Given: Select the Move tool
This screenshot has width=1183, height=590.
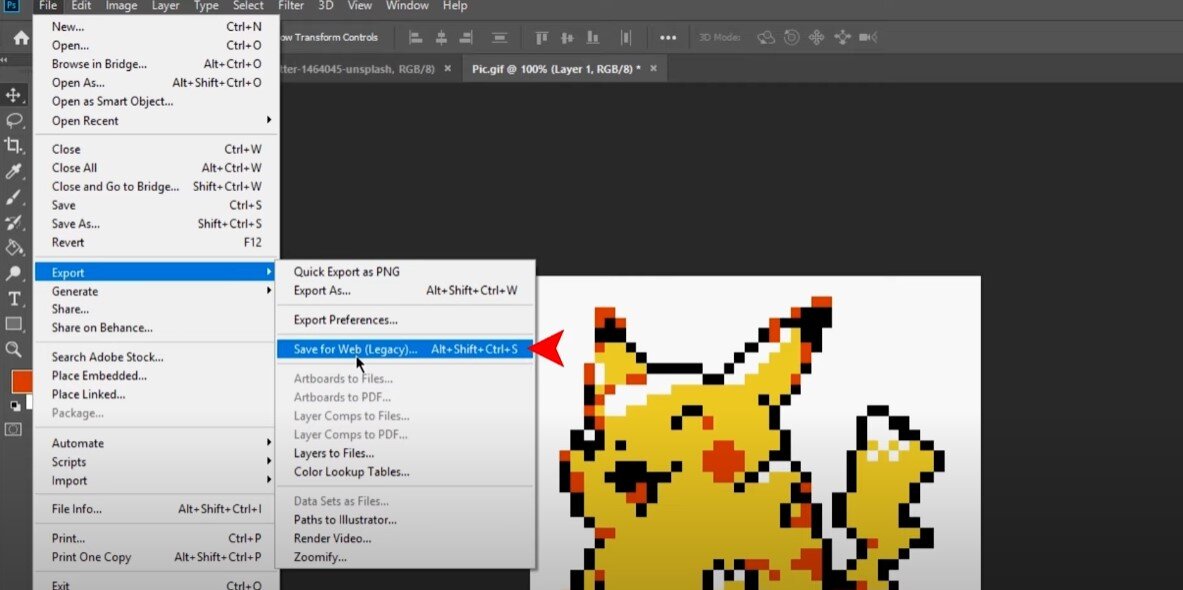Looking at the screenshot, I should [14, 95].
